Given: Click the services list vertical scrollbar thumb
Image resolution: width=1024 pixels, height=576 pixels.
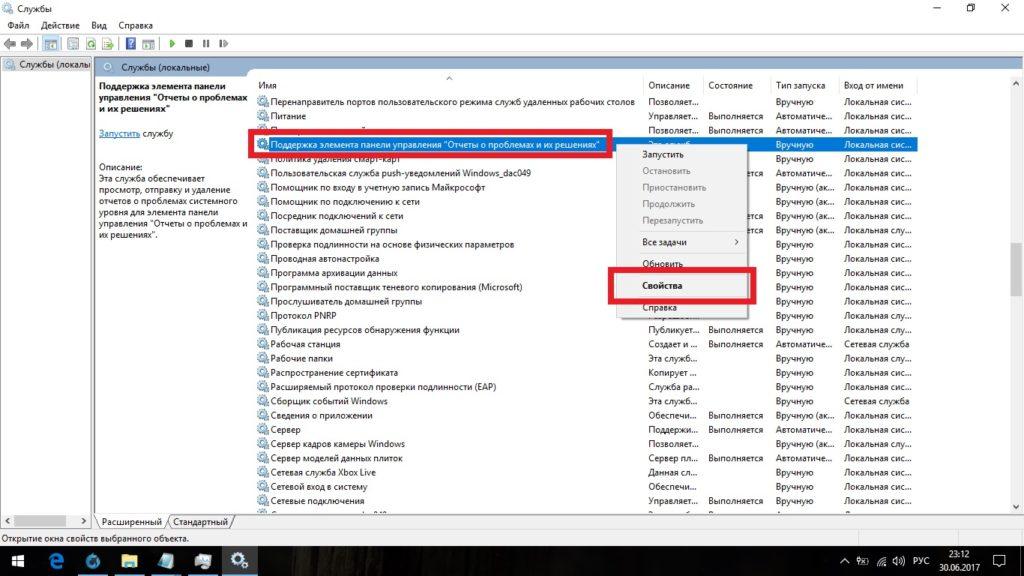Looking at the screenshot, I should (x=1016, y=269).
